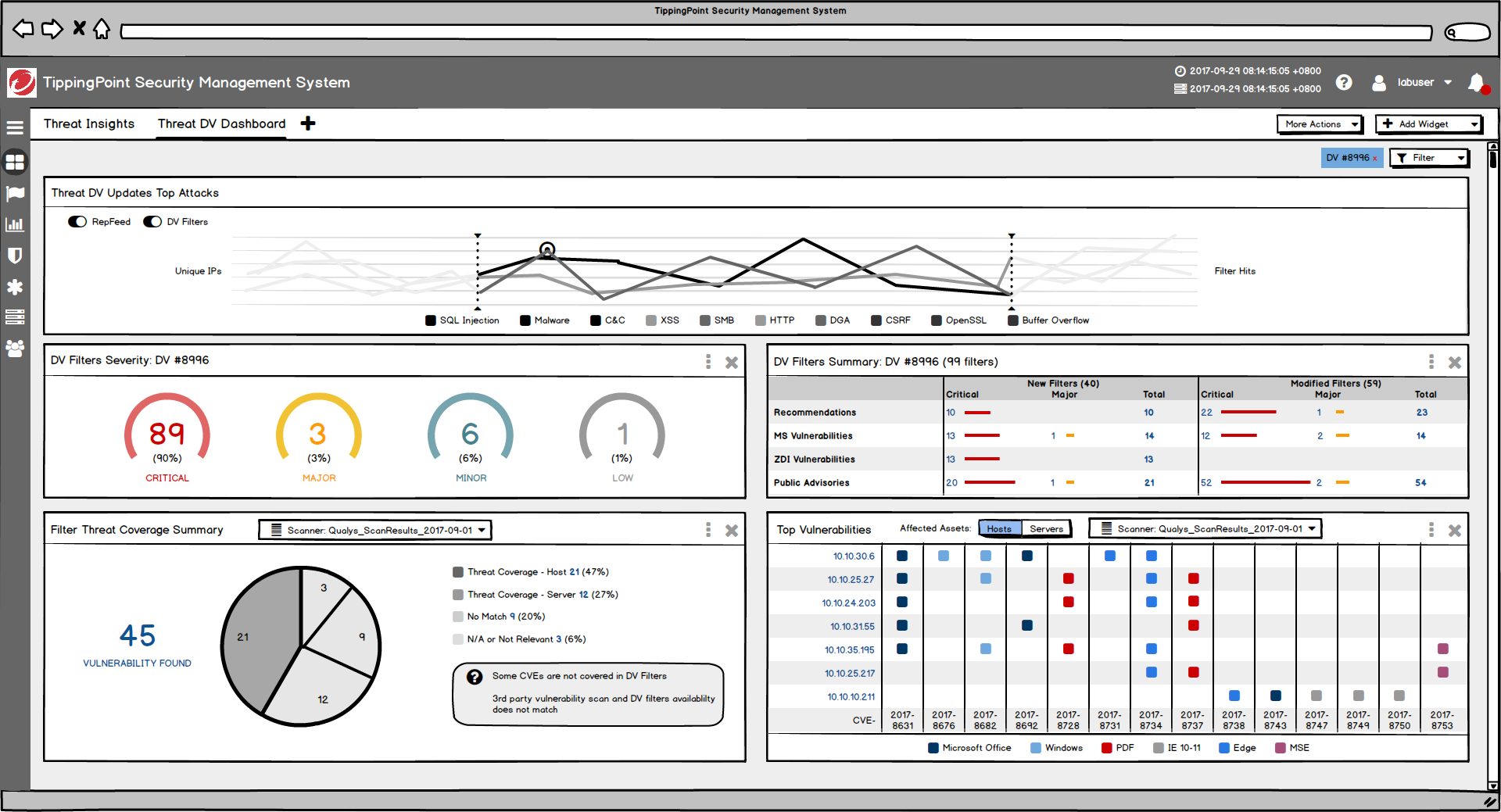
Task: Toggle the RepFeed switch
Action: [77, 222]
